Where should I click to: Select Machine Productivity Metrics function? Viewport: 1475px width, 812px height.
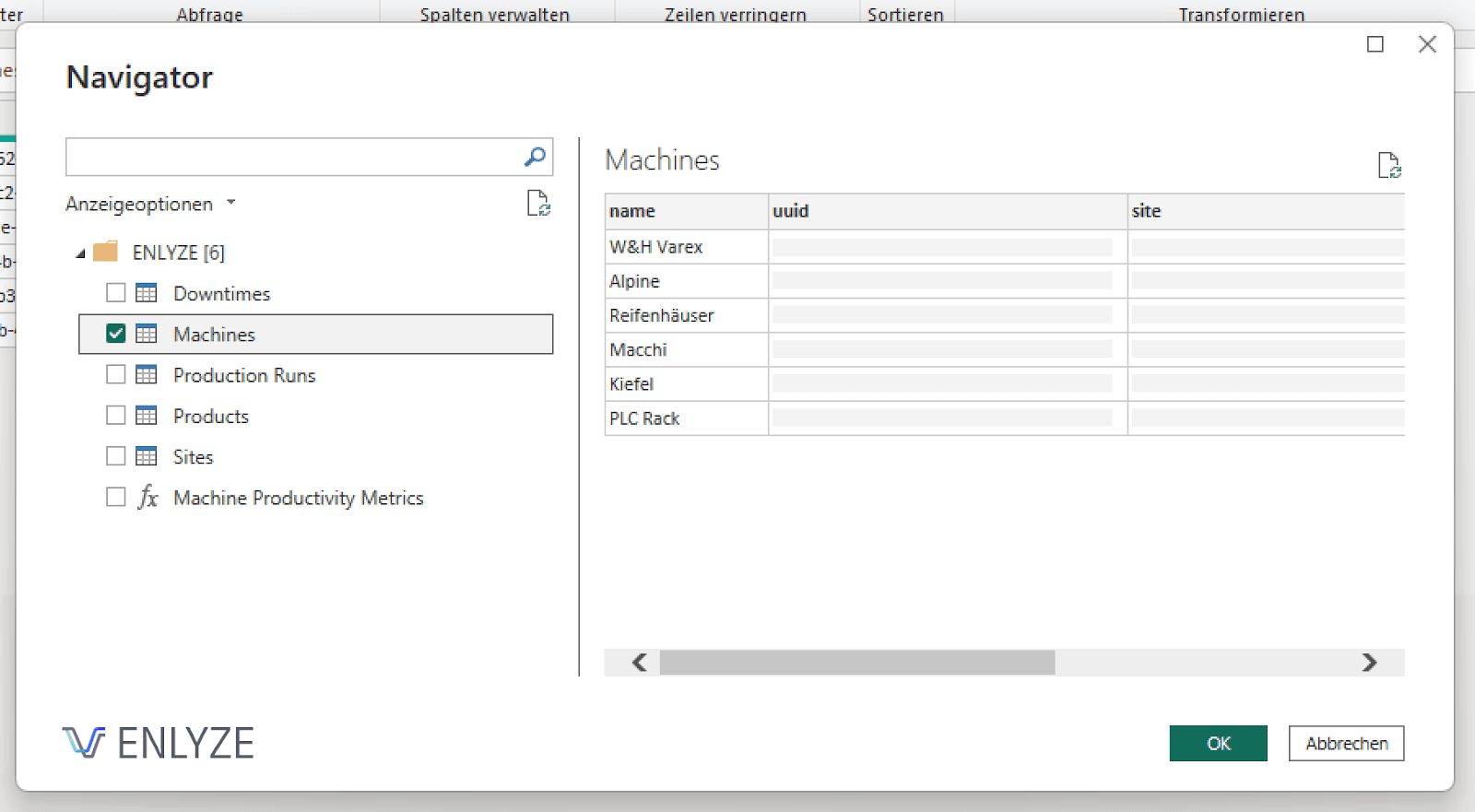(x=298, y=498)
